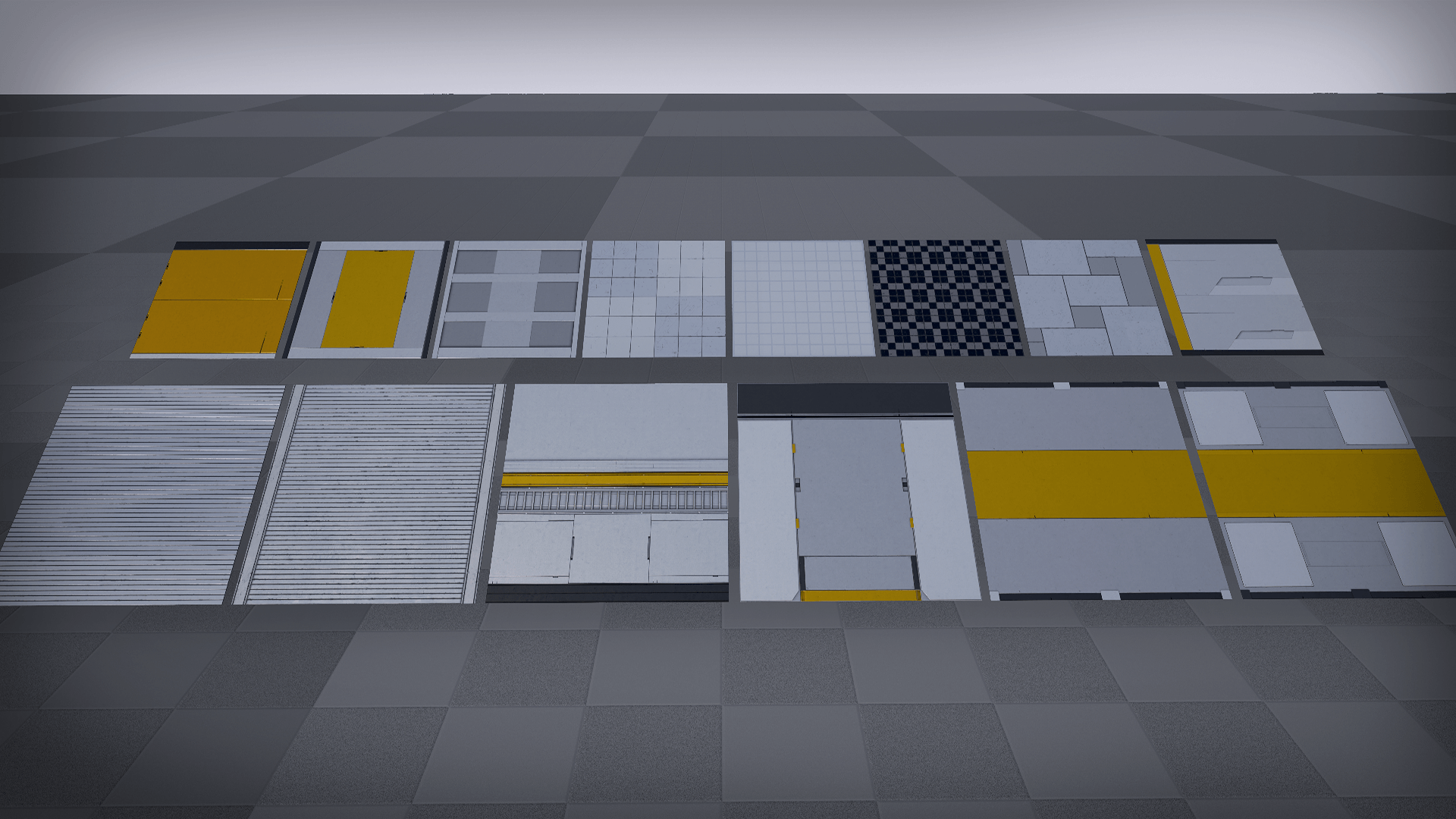The width and height of the screenshot is (1456, 819).
Task: Select the all-yellow floor panel in top row
Action: click(221, 299)
